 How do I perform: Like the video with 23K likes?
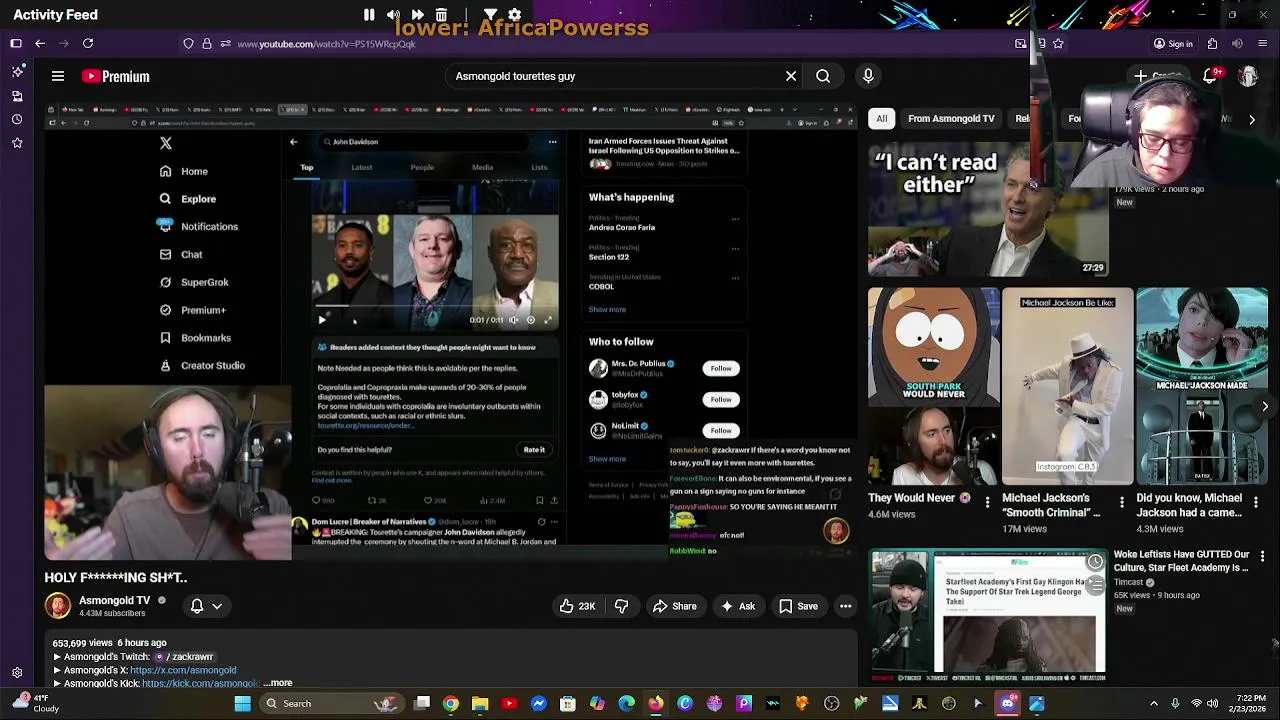pyautogui.click(x=577, y=606)
